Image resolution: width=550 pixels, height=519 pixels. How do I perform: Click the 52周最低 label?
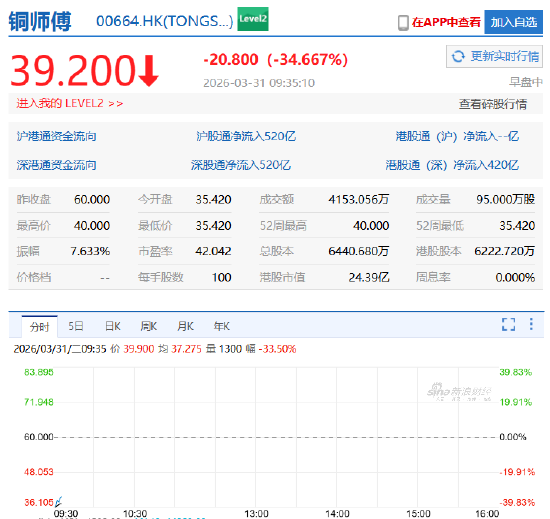coord(440,225)
